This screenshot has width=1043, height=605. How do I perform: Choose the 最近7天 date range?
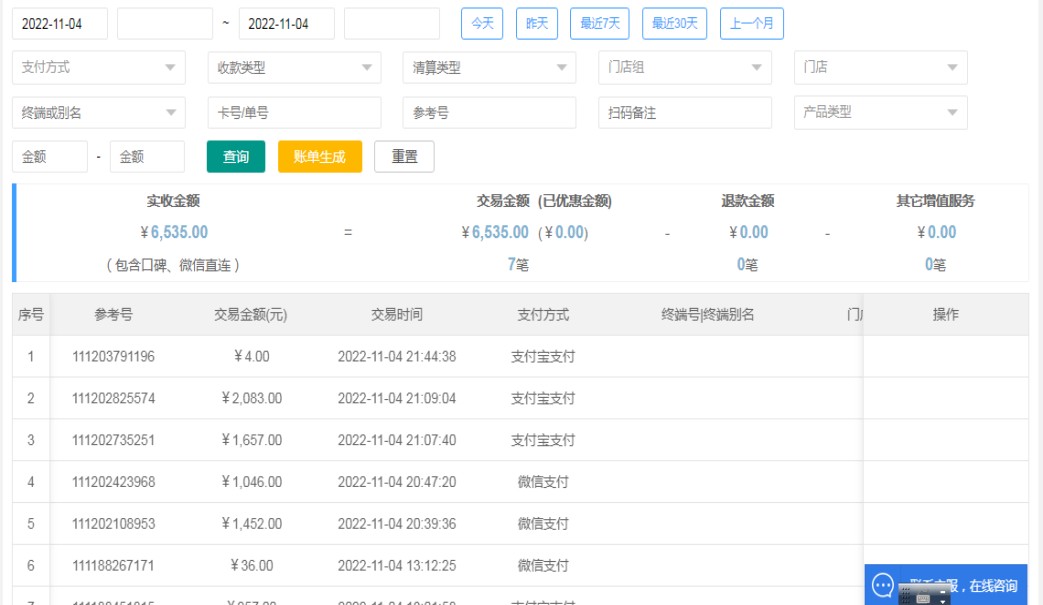[600, 23]
